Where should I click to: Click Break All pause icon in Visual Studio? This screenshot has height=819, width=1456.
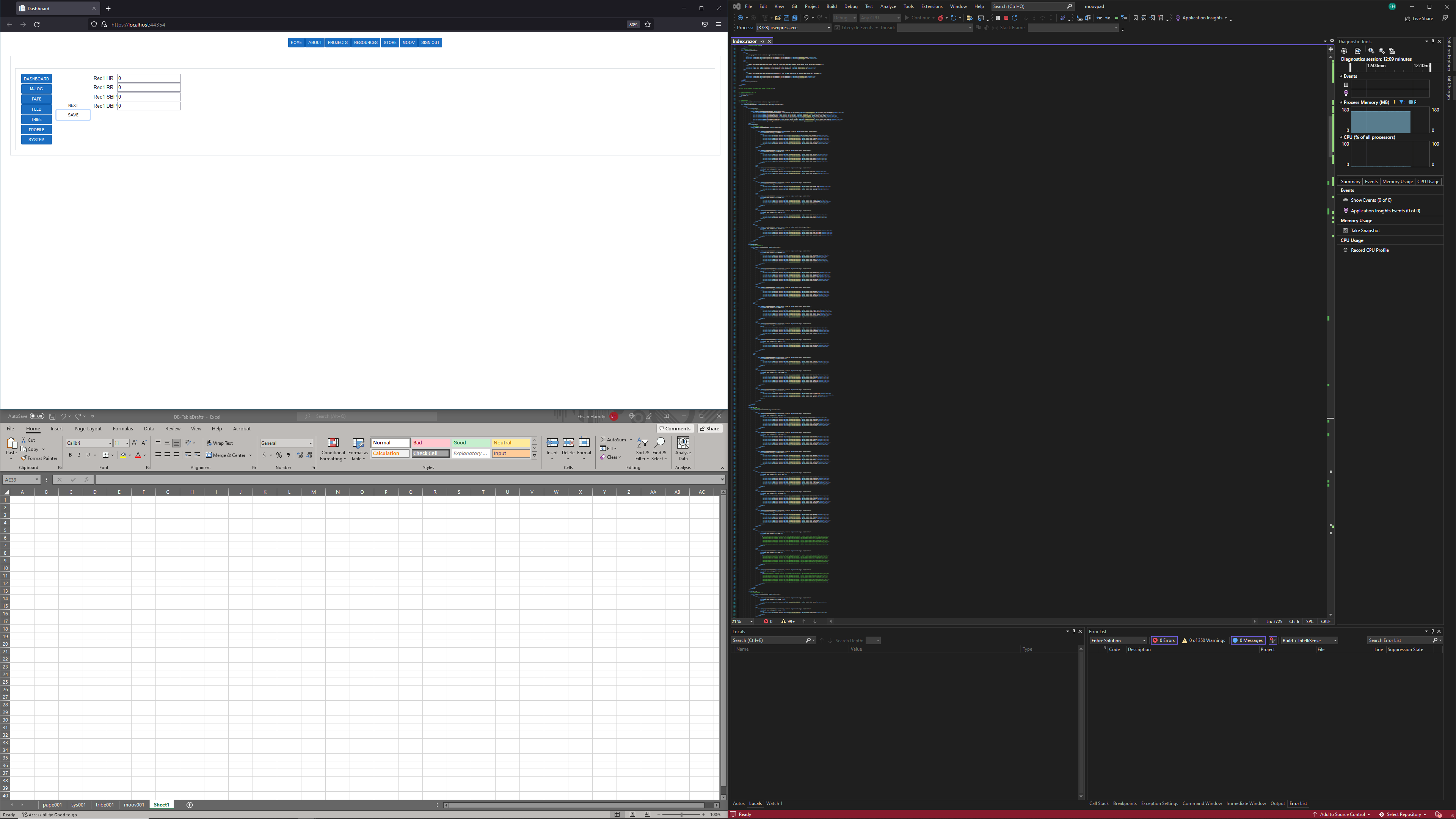(x=998, y=18)
